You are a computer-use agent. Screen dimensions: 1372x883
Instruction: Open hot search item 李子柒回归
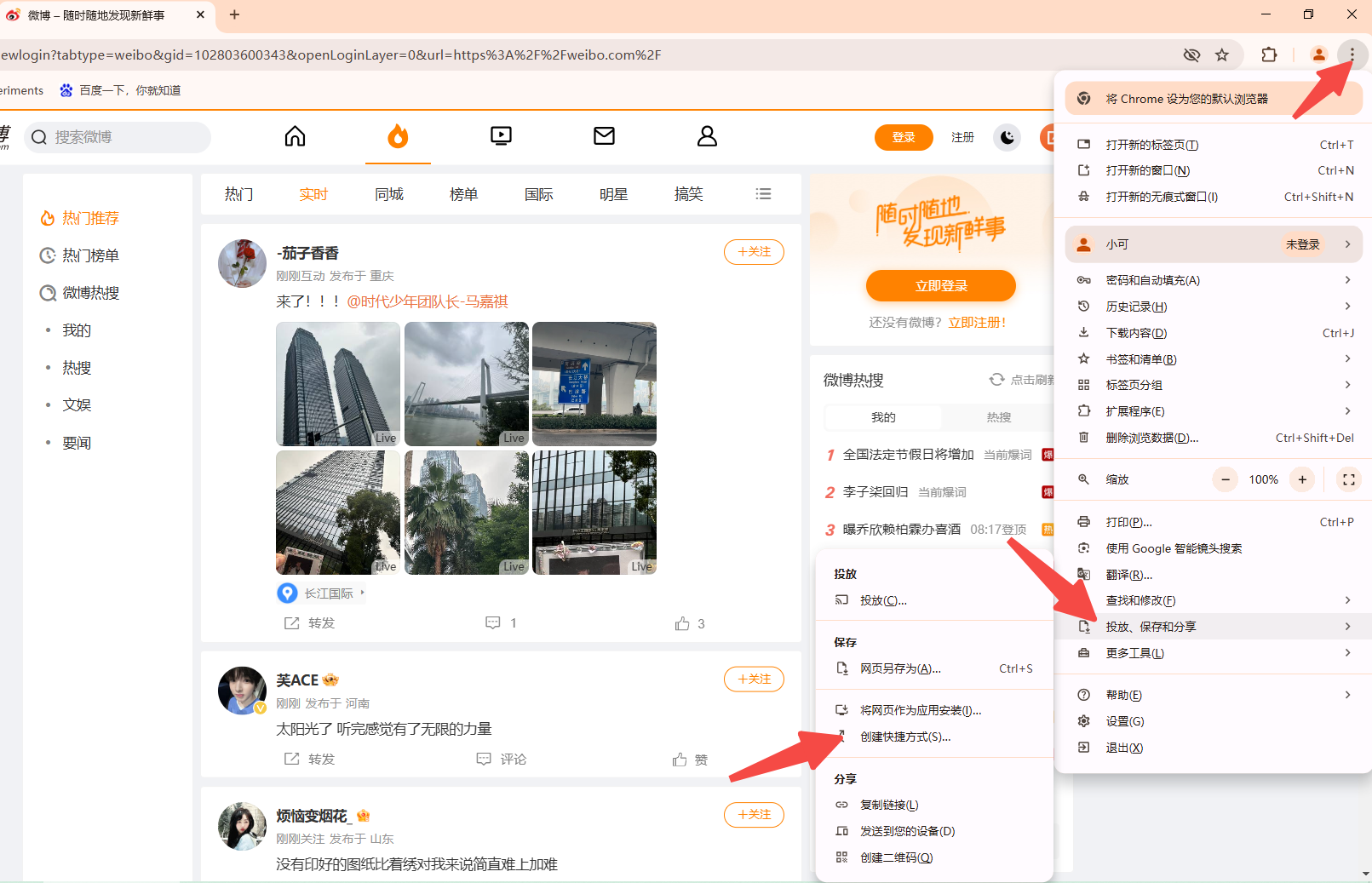tap(875, 492)
